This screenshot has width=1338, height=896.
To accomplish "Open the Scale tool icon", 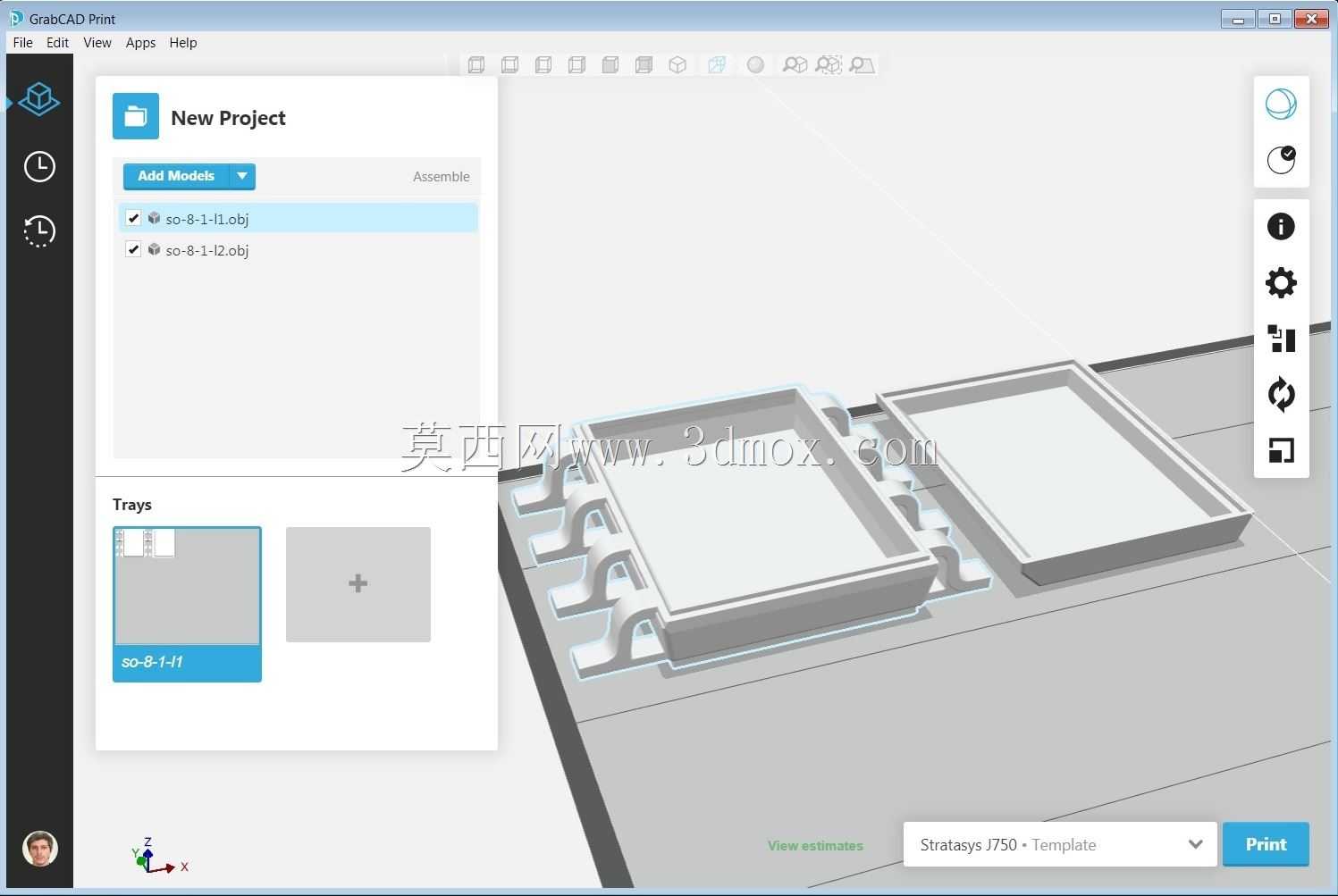I will pyautogui.click(x=1281, y=450).
